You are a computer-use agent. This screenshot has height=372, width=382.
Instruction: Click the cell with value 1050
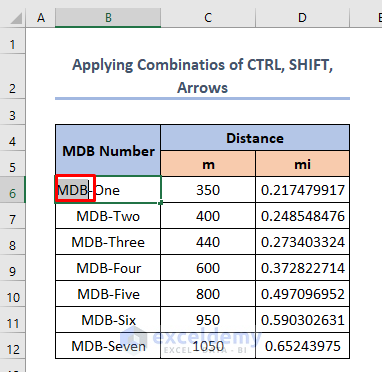tap(208, 346)
